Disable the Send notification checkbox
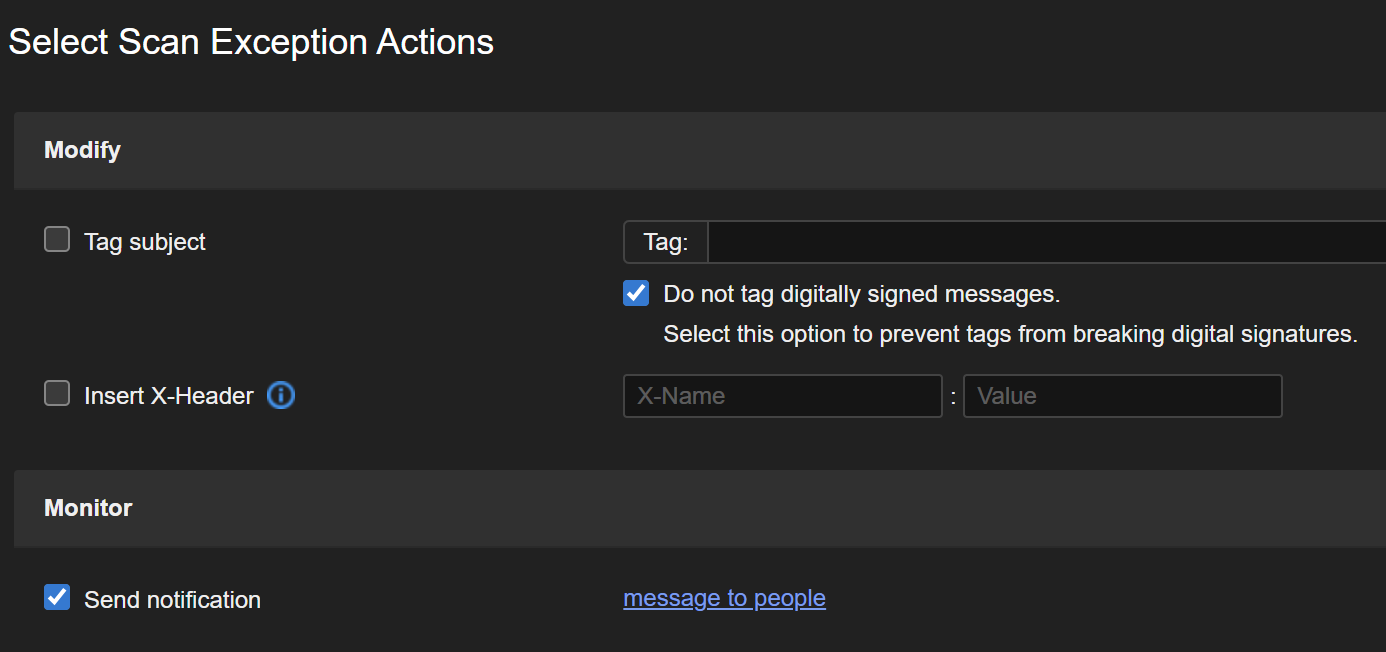The image size is (1386, 652). [57, 598]
